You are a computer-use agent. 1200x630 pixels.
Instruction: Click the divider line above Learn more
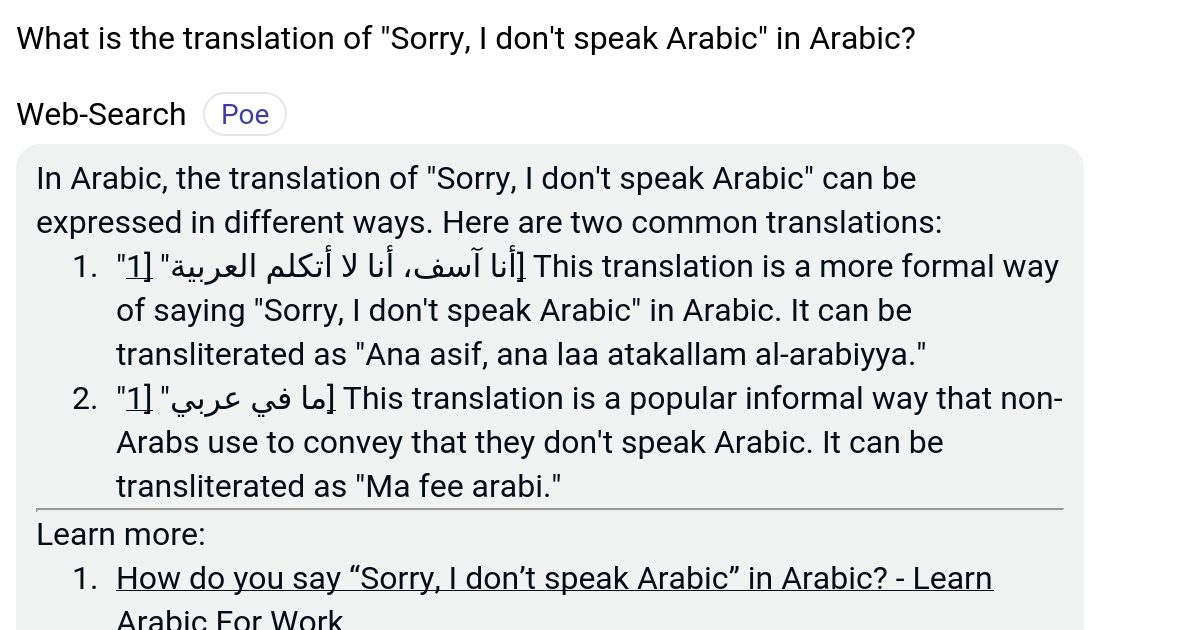pyautogui.click(x=550, y=510)
